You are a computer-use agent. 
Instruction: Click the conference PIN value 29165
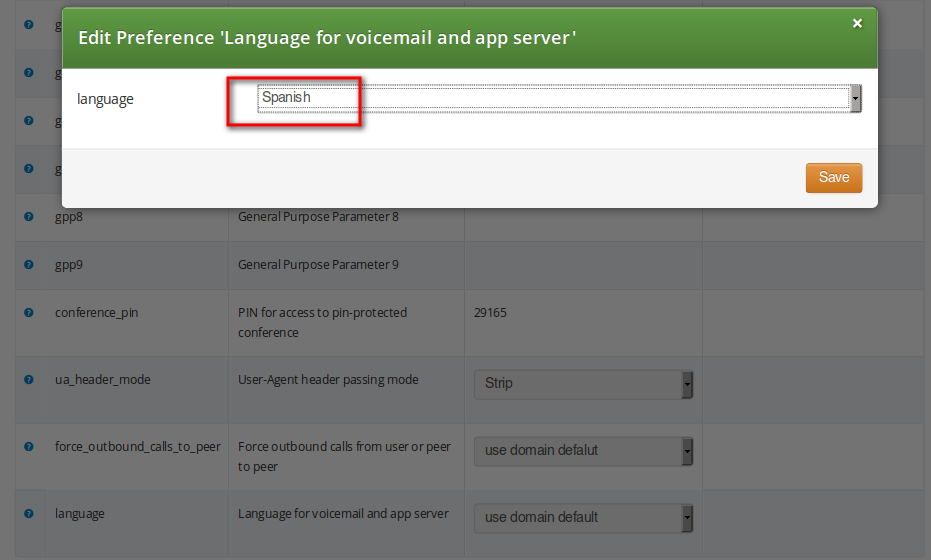coord(490,313)
